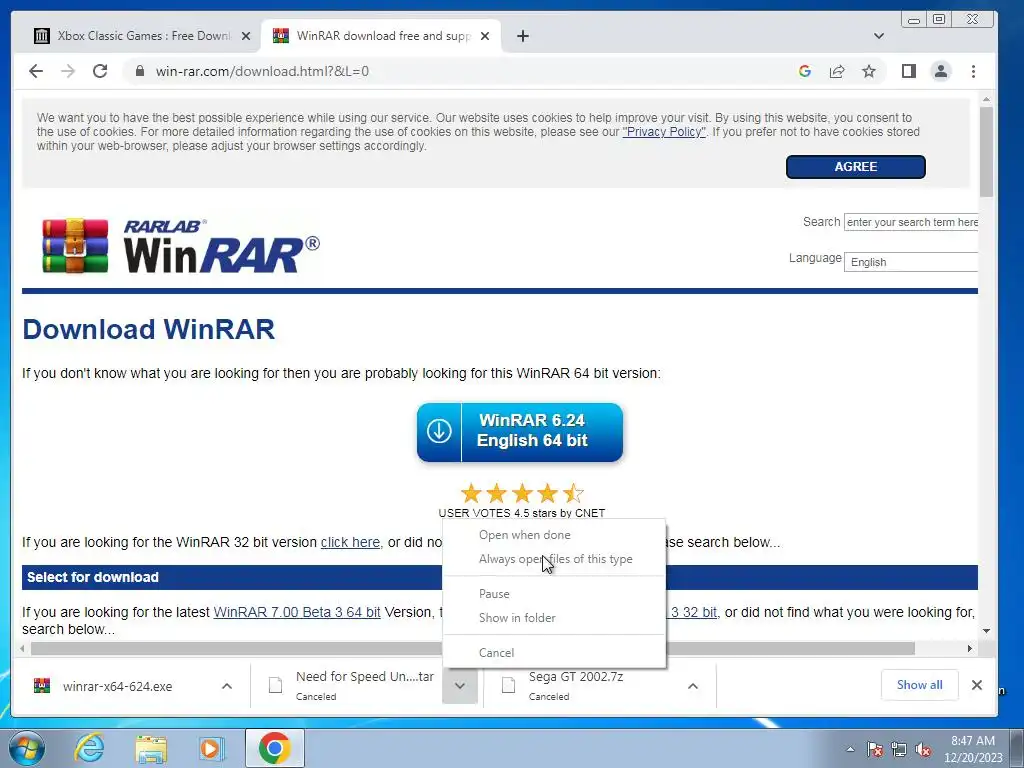1024x768 pixels.
Task: Reload the WinRAR download page
Action: click(x=100, y=71)
